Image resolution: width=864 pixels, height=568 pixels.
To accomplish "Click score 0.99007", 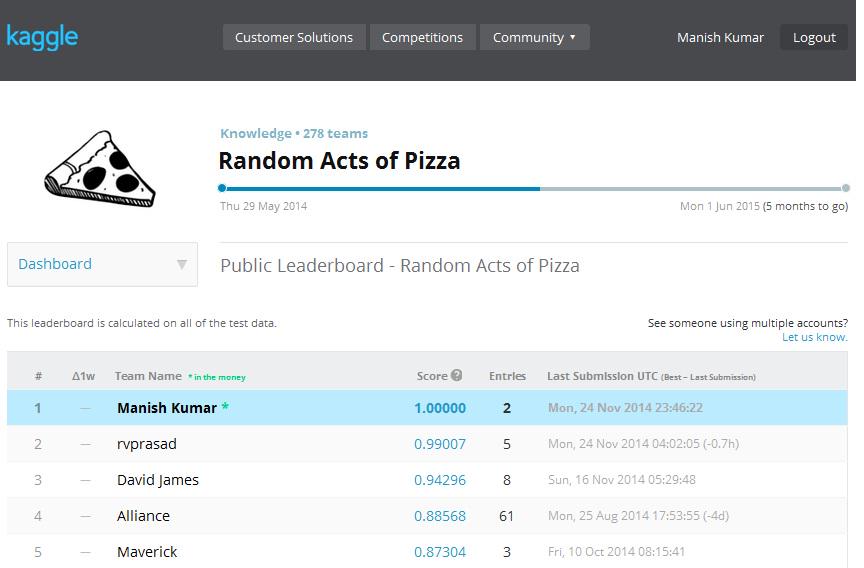I will click(440, 444).
